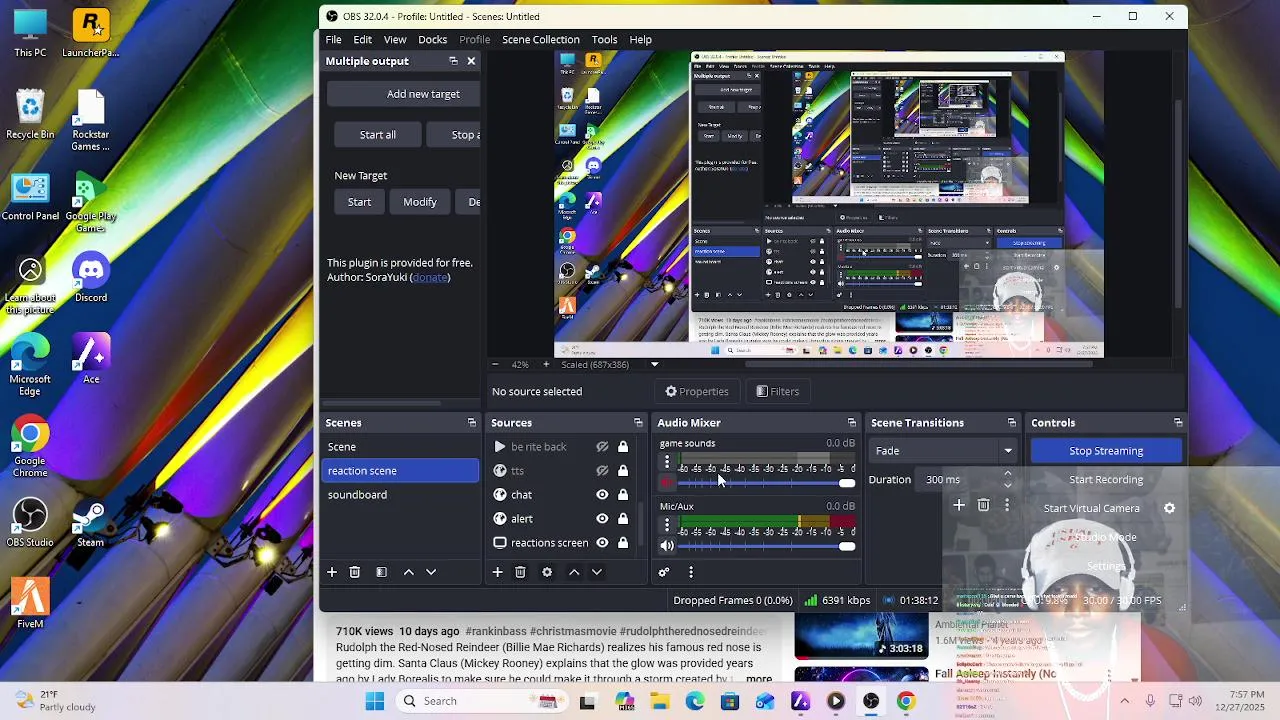Screen dimensions: 1280x720
Task: Add a scene transition with plus icon
Action: (x=959, y=506)
